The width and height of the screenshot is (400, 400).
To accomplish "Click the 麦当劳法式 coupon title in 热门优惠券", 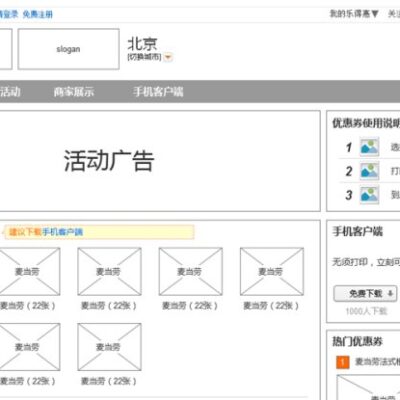I will tap(377, 362).
